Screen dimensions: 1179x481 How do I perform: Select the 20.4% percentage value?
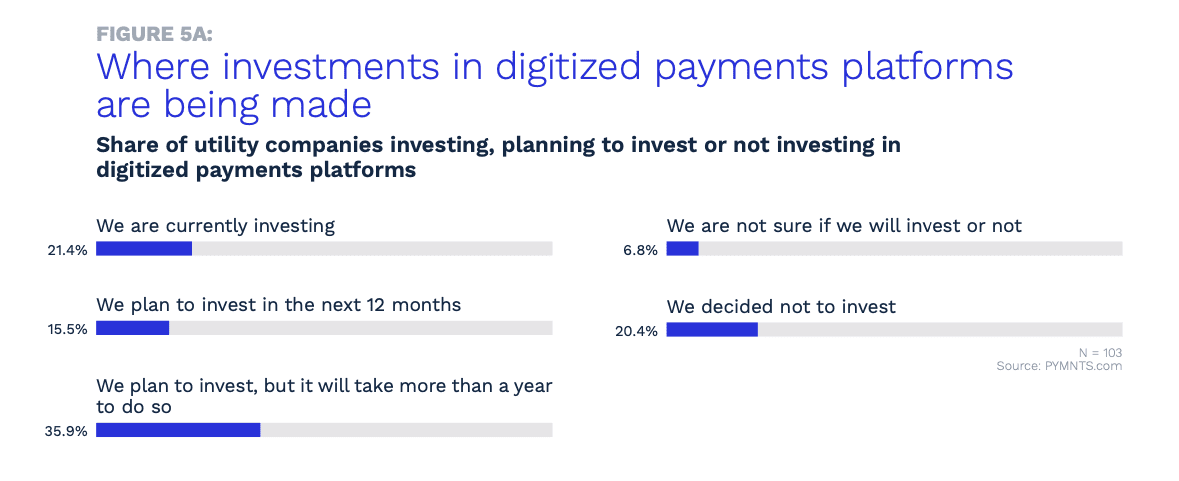click(637, 330)
